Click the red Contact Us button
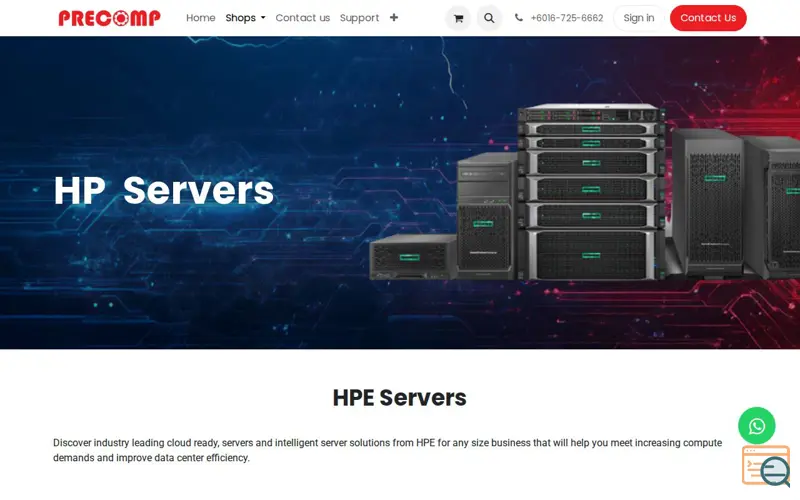The width and height of the screenshot is (800, 500). point(708,18)
